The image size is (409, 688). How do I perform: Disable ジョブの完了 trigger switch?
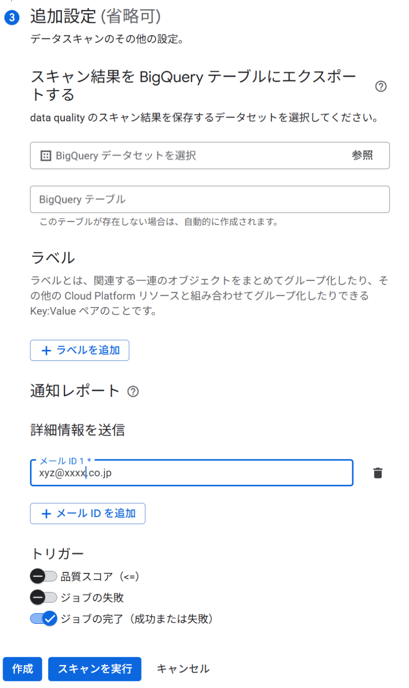pos(43,619)
